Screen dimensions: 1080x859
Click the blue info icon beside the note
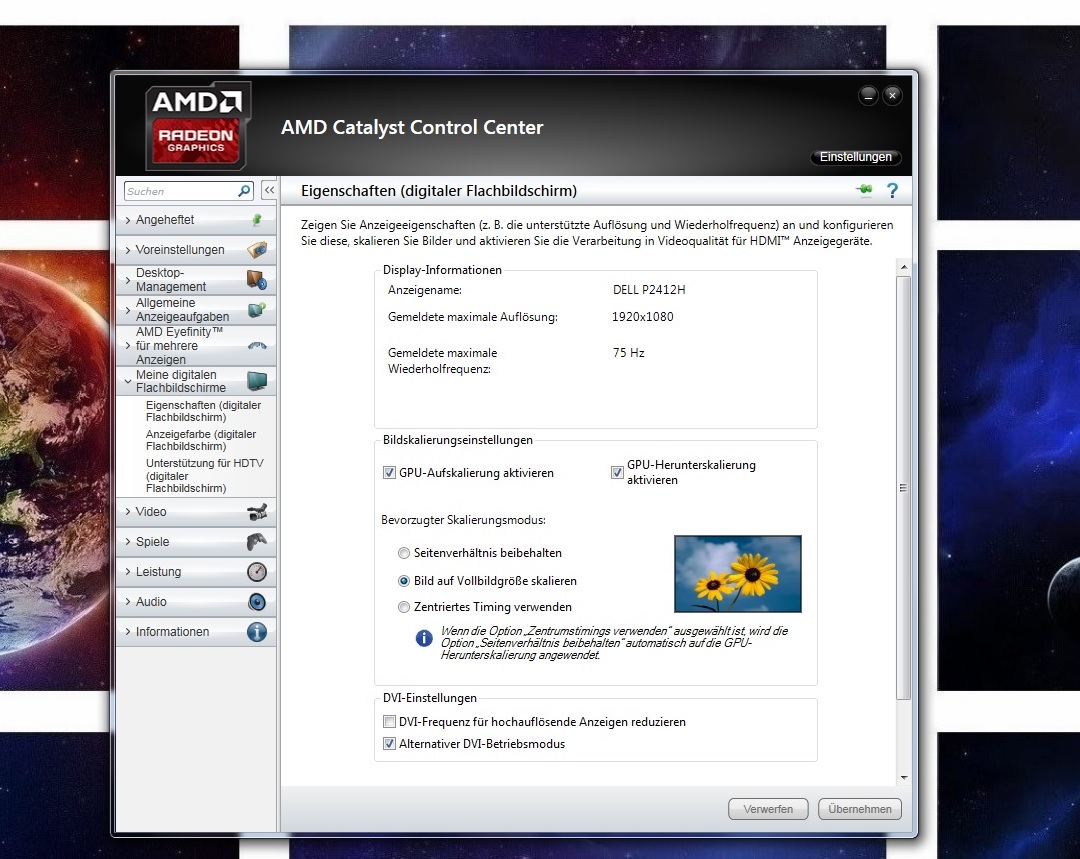(424, 638)
